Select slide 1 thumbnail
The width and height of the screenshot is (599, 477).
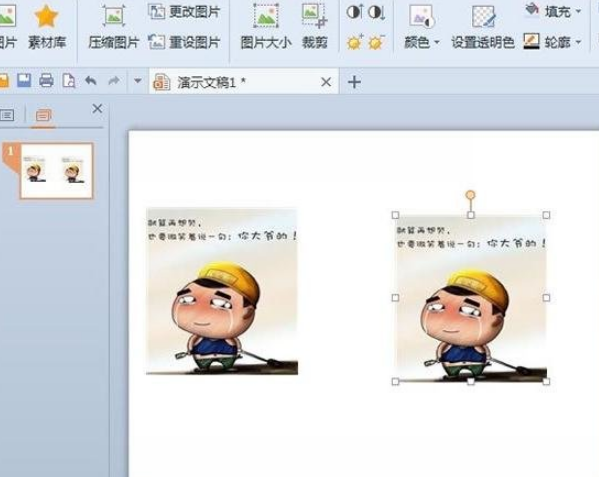[x=57, y=171]
